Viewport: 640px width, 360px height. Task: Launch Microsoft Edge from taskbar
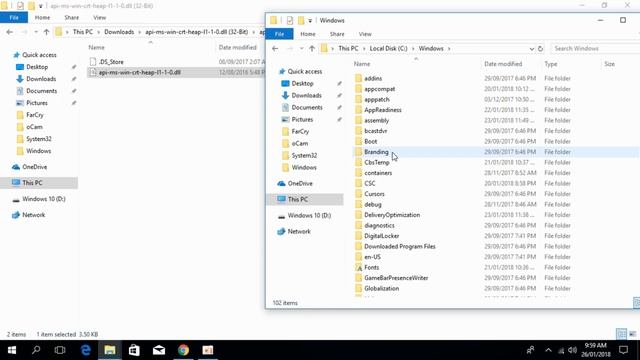(x=85, y=350)
